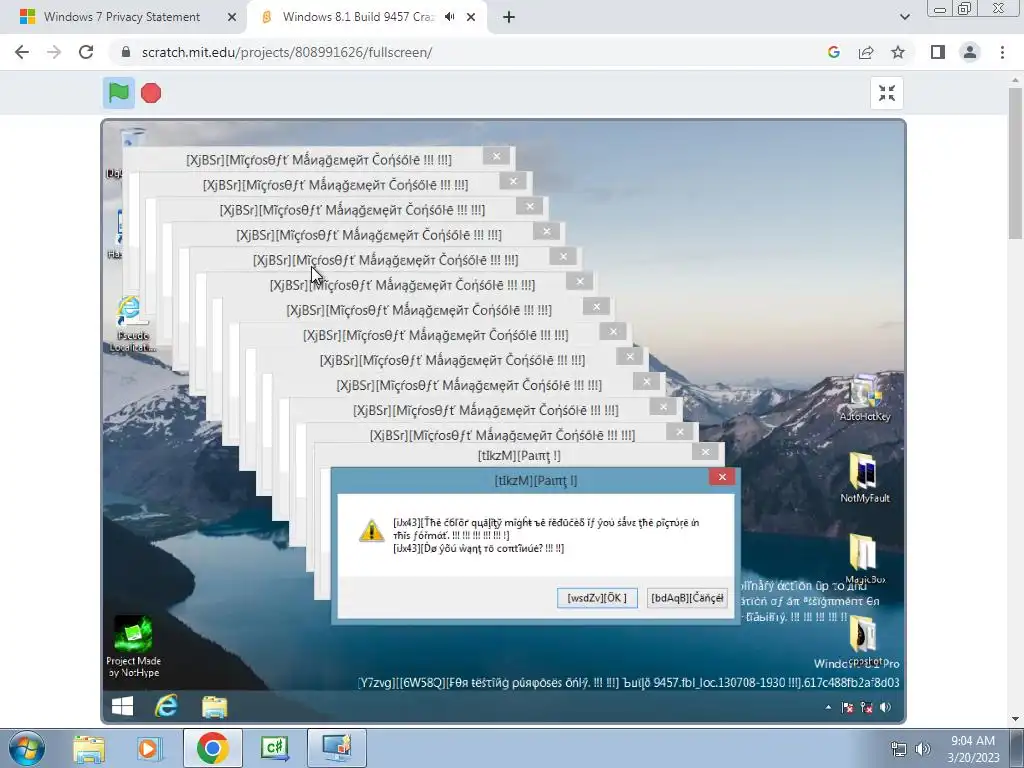Launch Internet Explorer from project taskbar
This screenshot has width=1024, height=768.
(x=167, y=706)
